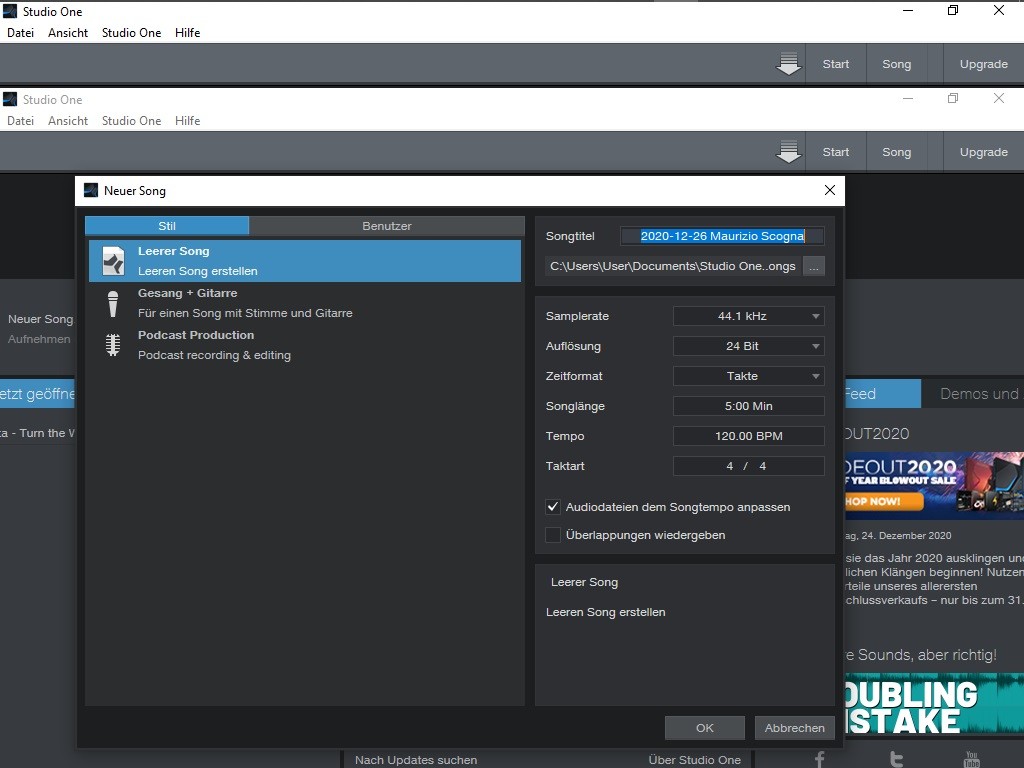
Task: Click the Tempo 120.00 BPM field
Action: point(748,436)
